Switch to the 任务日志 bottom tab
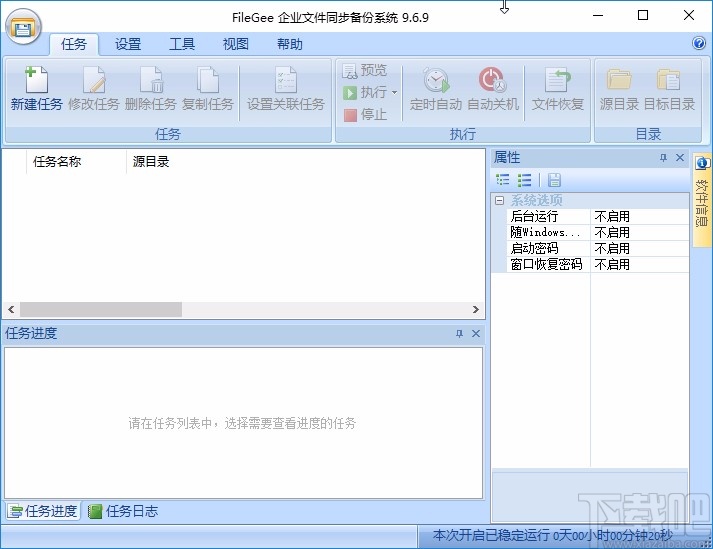 (x=123, y=511)
